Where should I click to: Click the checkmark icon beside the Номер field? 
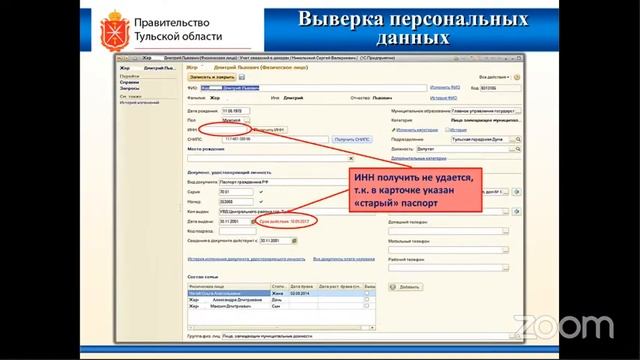click(261, 202)
